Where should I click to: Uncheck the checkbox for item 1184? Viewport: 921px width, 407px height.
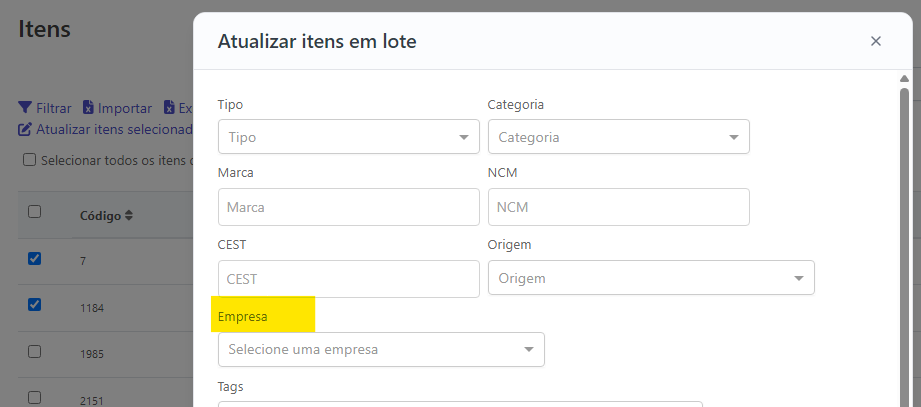35,304
